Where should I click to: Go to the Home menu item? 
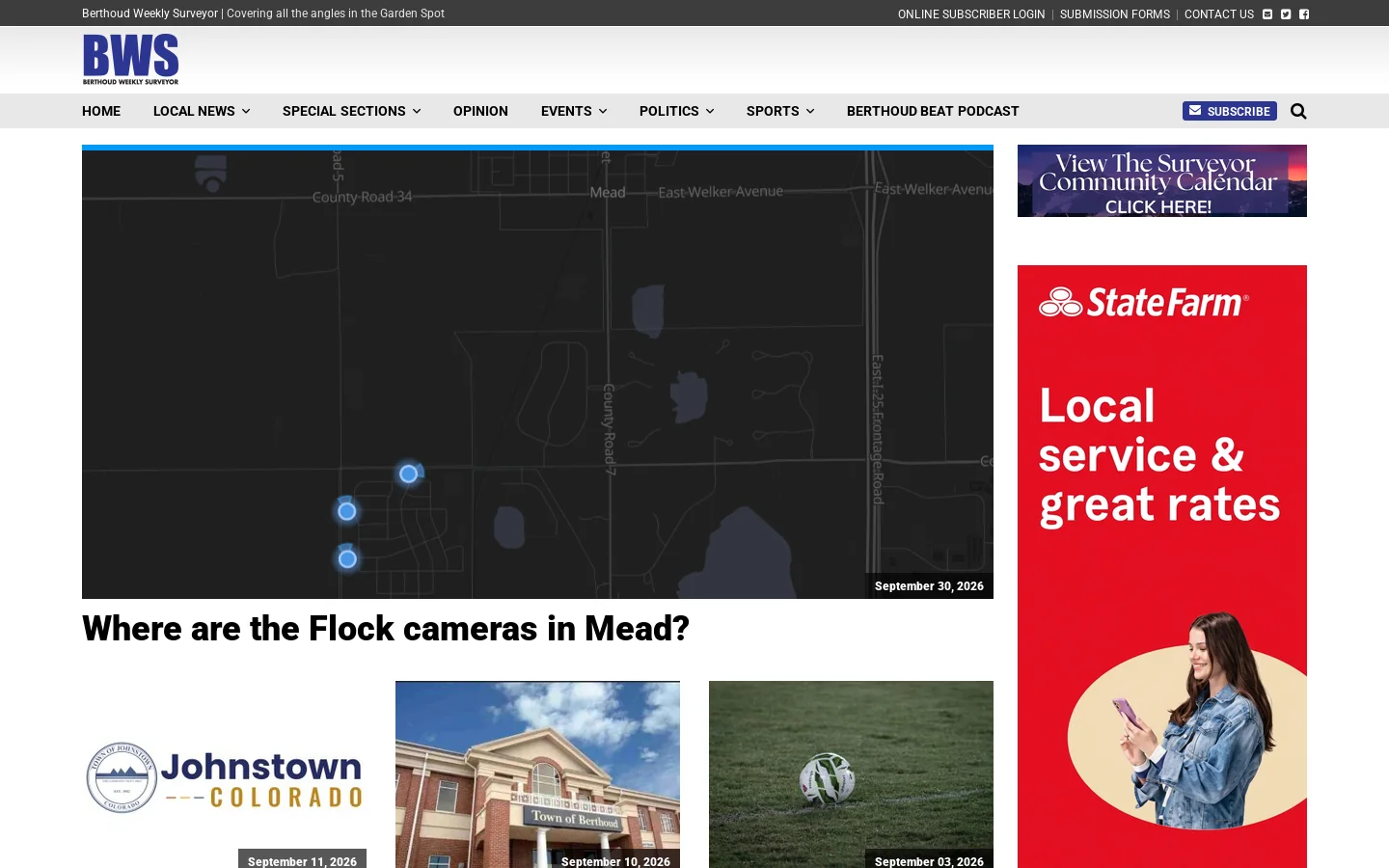pyautogui.click(x=101, y=111)
